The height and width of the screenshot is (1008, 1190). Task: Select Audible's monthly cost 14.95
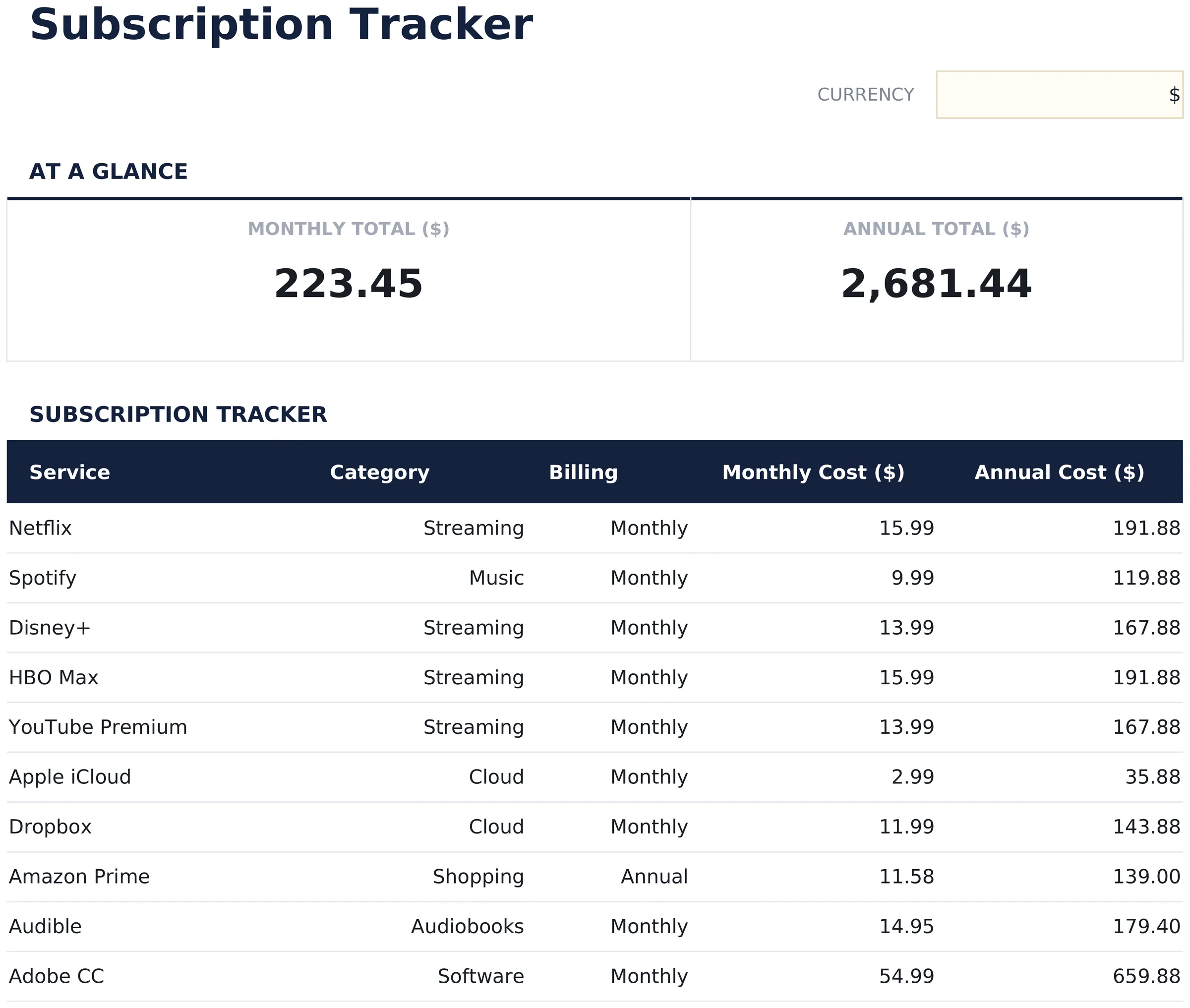point(907,926)
